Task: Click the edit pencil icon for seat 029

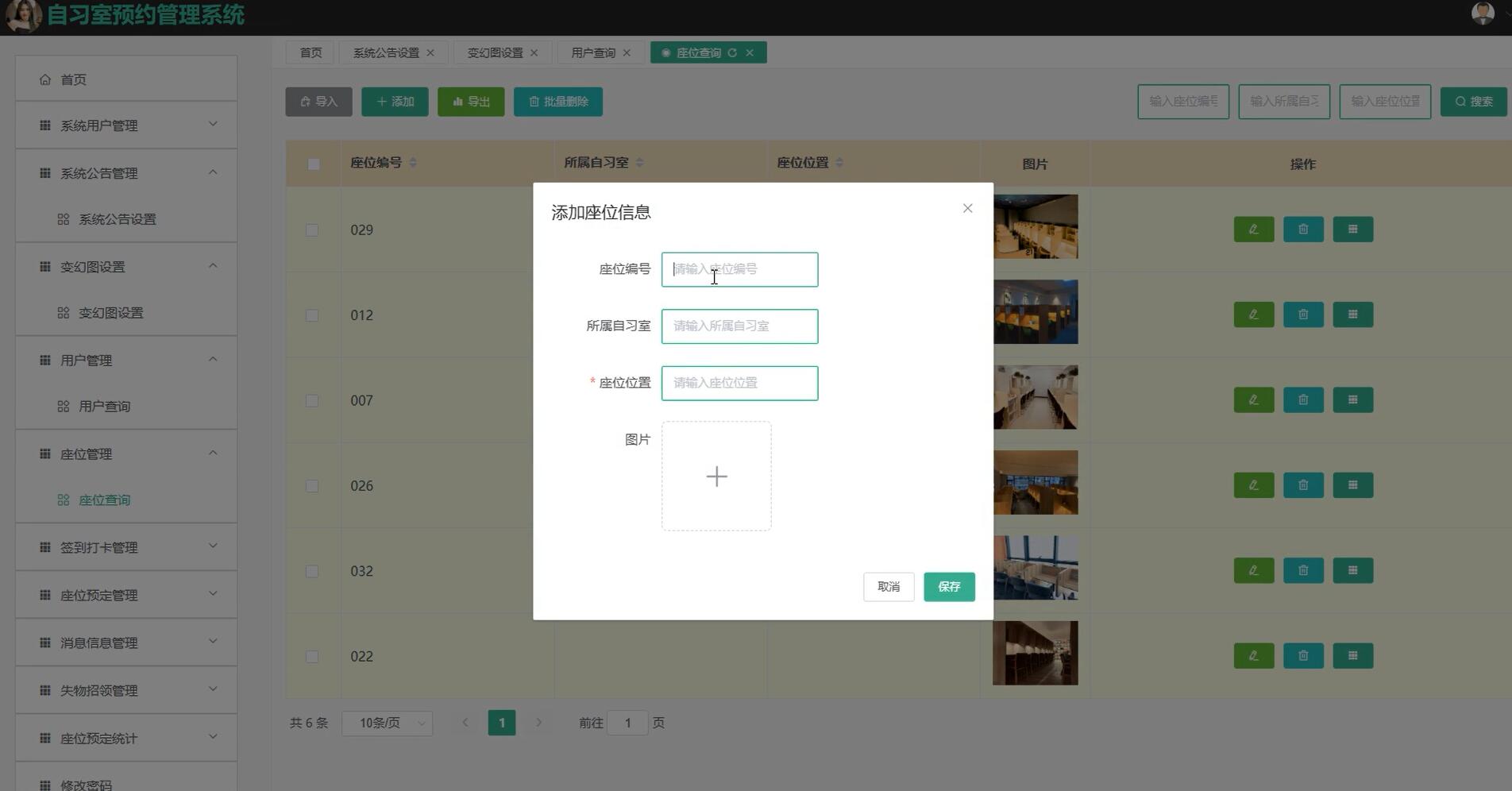Action: (1253, 230)
